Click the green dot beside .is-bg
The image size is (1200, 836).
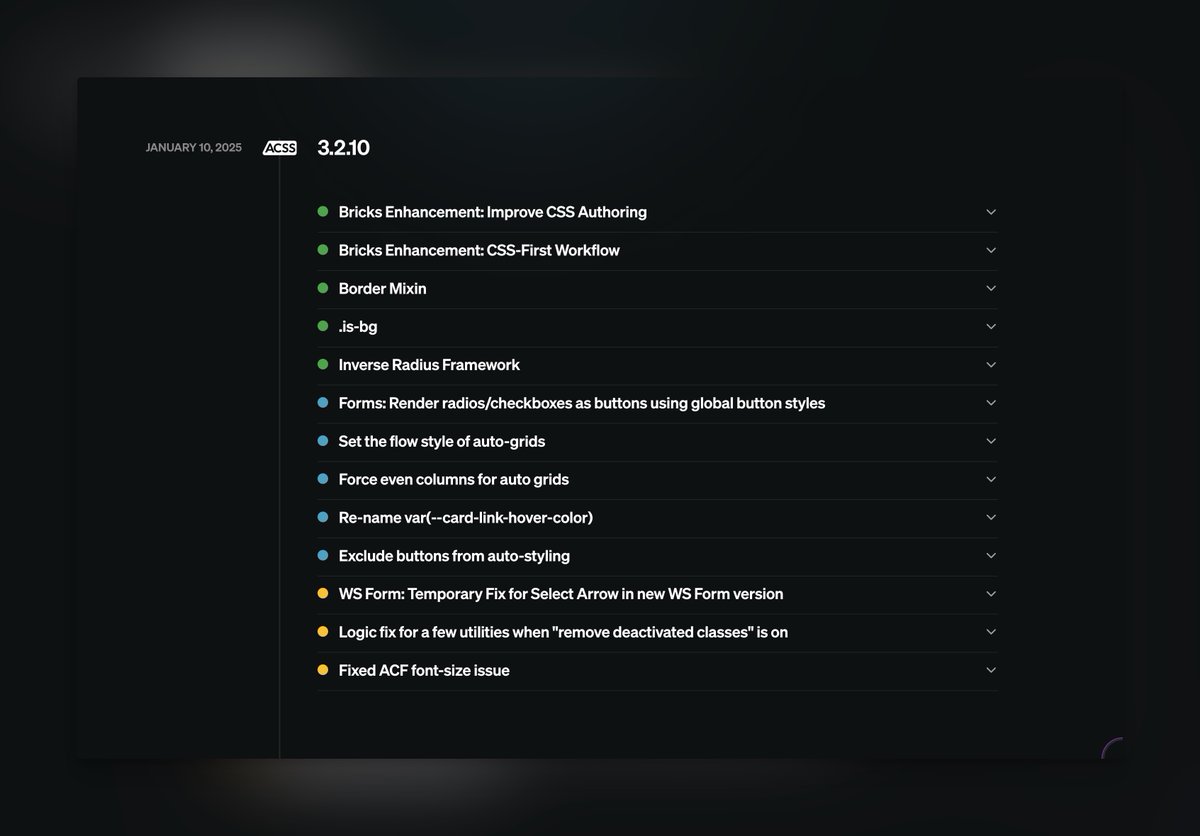[x=323, y=326]
